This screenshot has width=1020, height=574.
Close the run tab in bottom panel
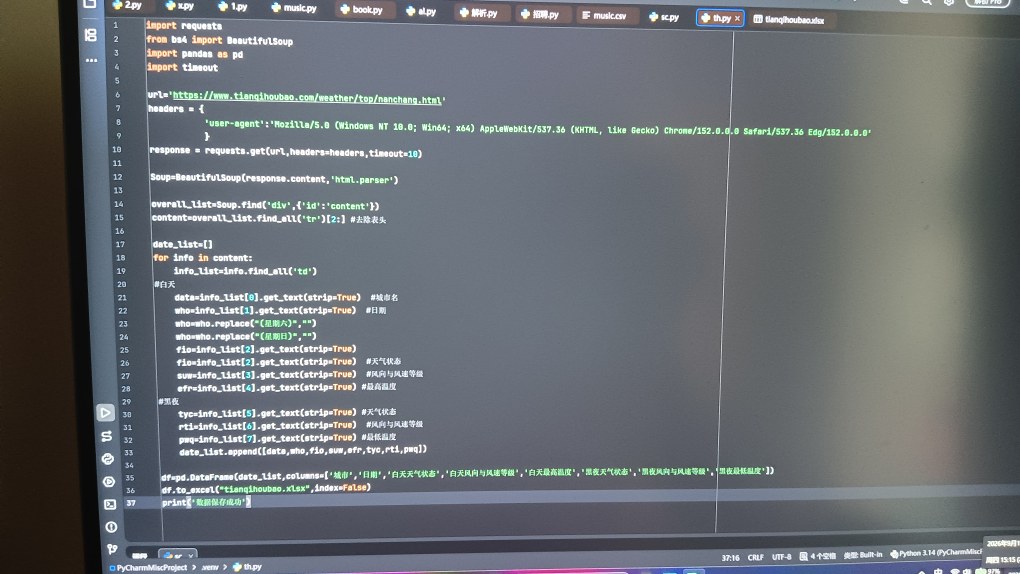tap(191, 556)
